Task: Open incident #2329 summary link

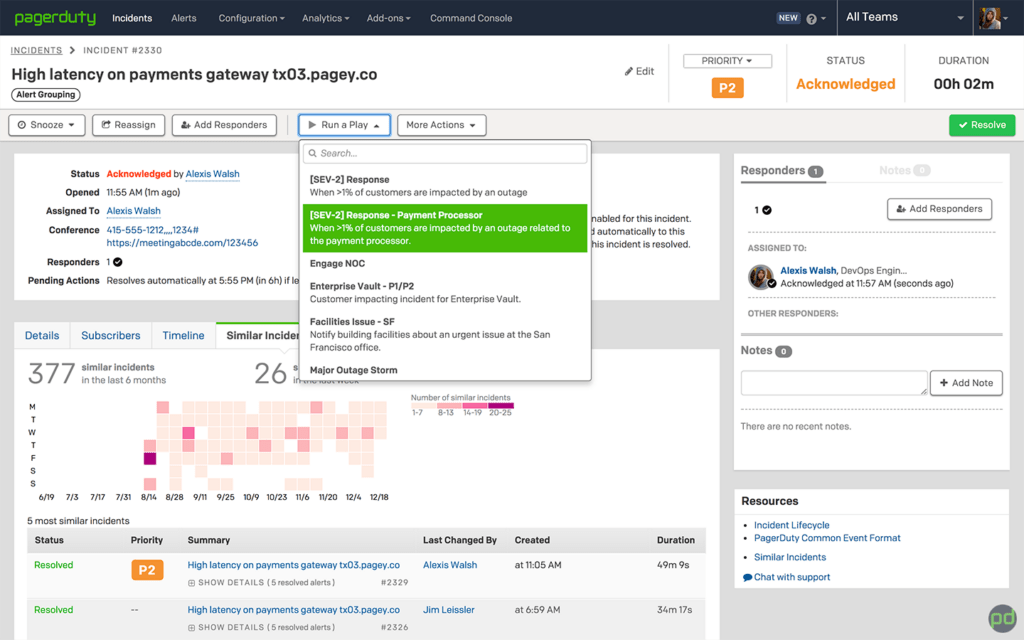Action: coord(293,565)
